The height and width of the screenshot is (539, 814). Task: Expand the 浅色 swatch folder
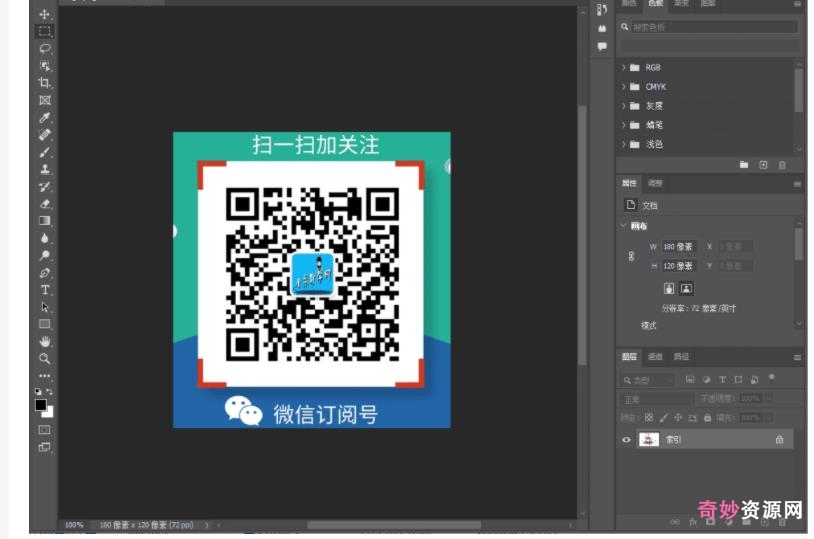tap(624, 144)
